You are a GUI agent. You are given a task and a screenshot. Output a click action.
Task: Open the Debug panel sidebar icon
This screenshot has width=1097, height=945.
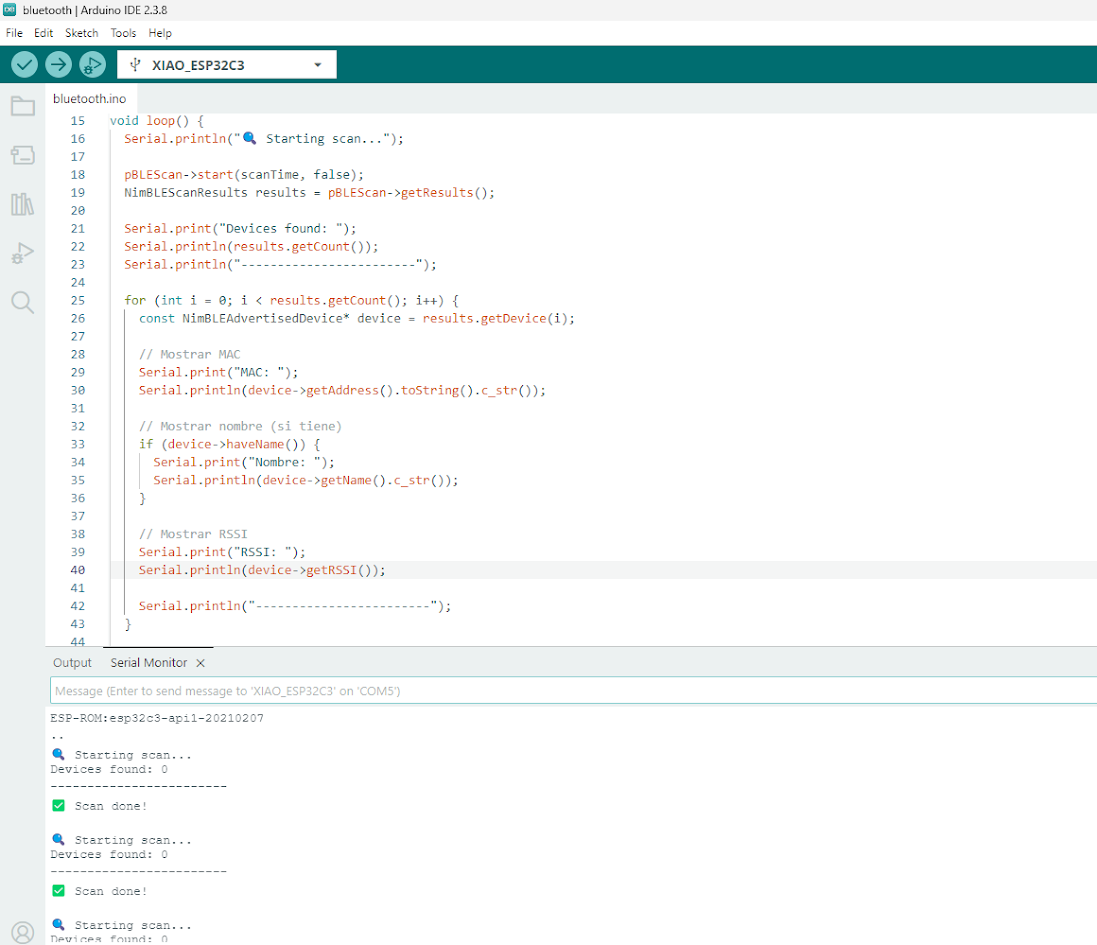point(23,253)
